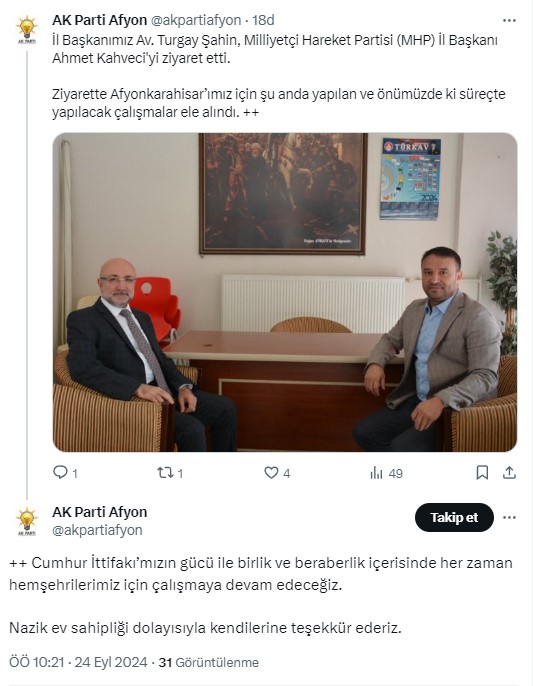Screen dimensions: 533x686
Task: Open AK Parti Afyon avatar on reply tweet
Action: pyautogui.click(x=27, y=521)
